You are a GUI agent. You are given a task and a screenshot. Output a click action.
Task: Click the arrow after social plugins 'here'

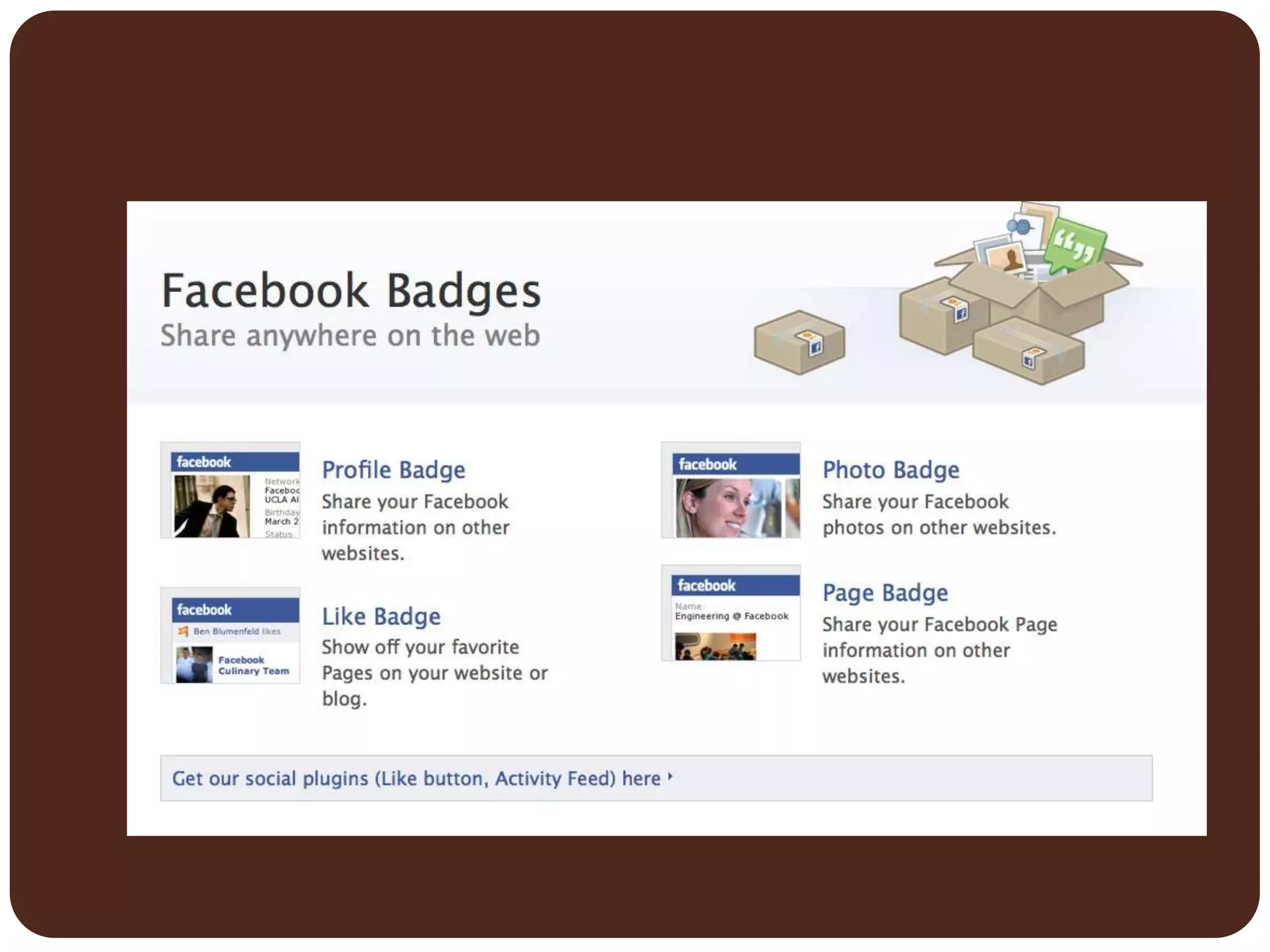tap(670, 776)
